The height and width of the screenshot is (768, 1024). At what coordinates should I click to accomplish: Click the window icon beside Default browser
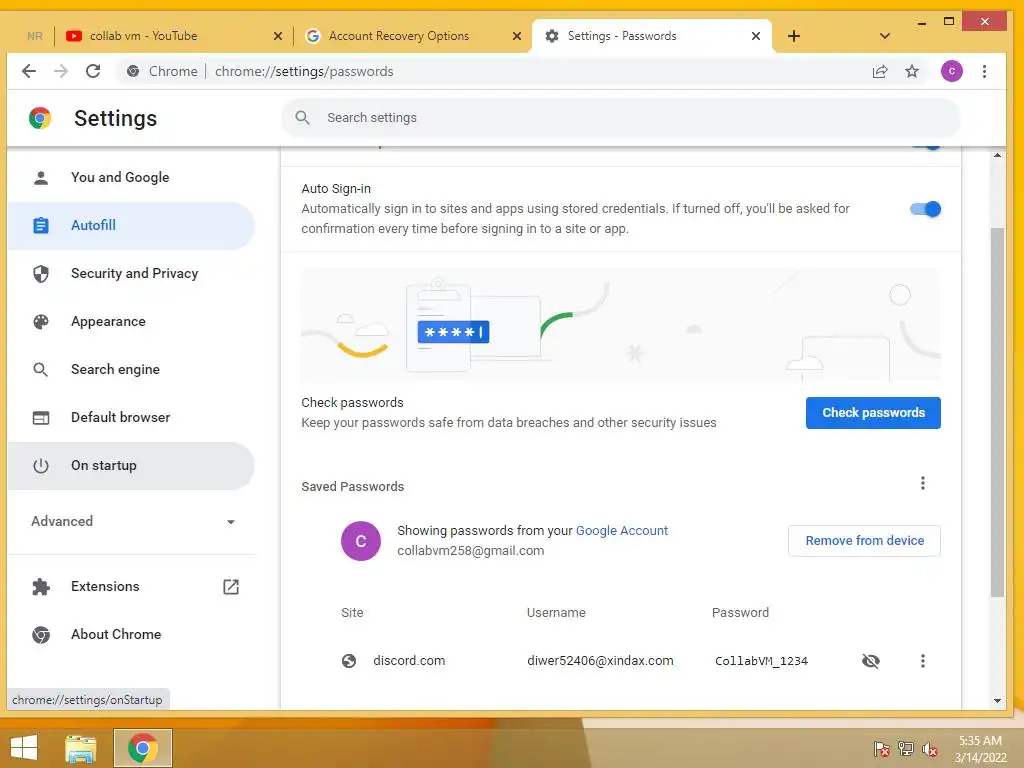click(x=40, y=417)
